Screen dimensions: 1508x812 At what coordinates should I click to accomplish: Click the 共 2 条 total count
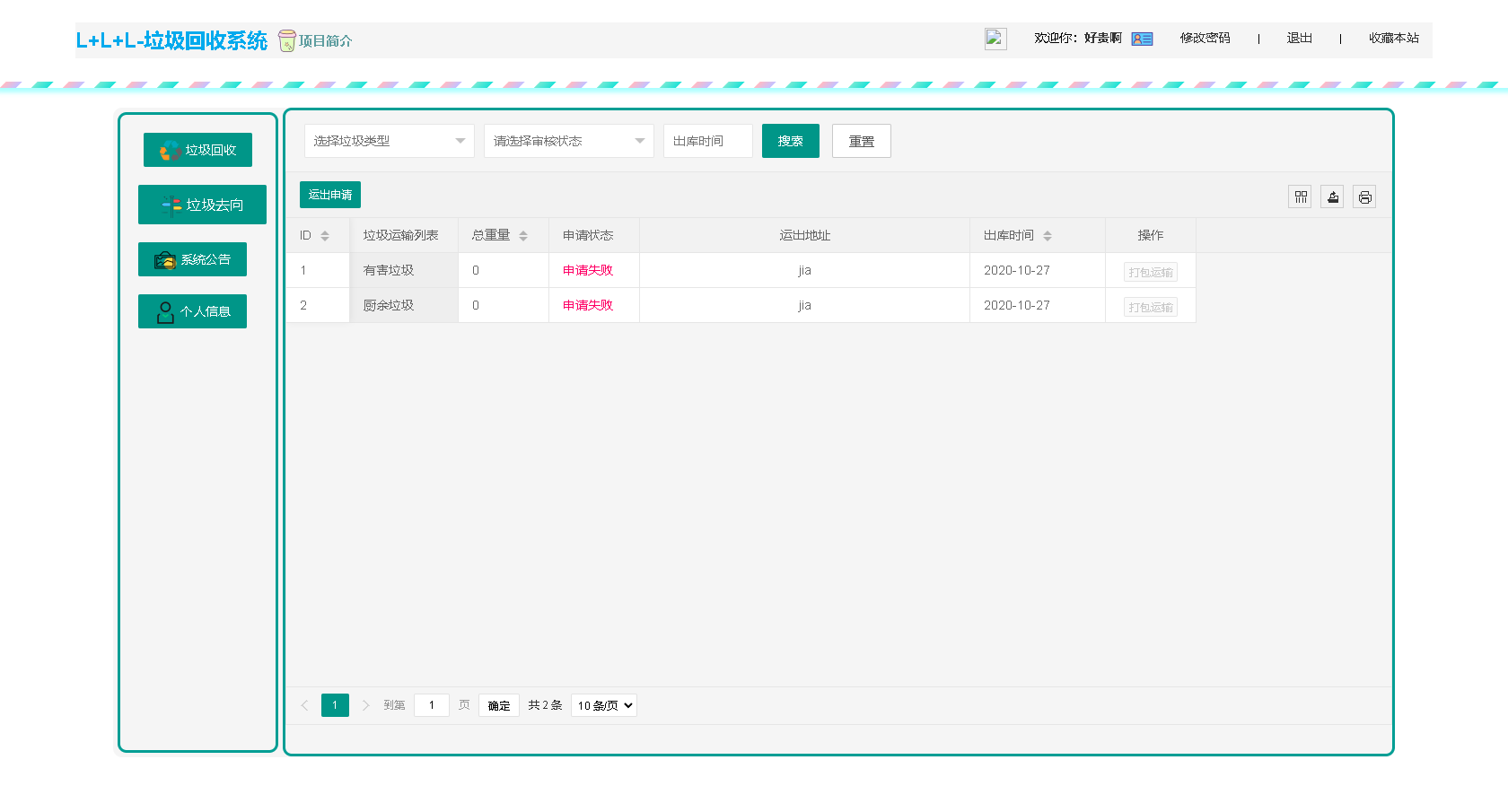545,705
